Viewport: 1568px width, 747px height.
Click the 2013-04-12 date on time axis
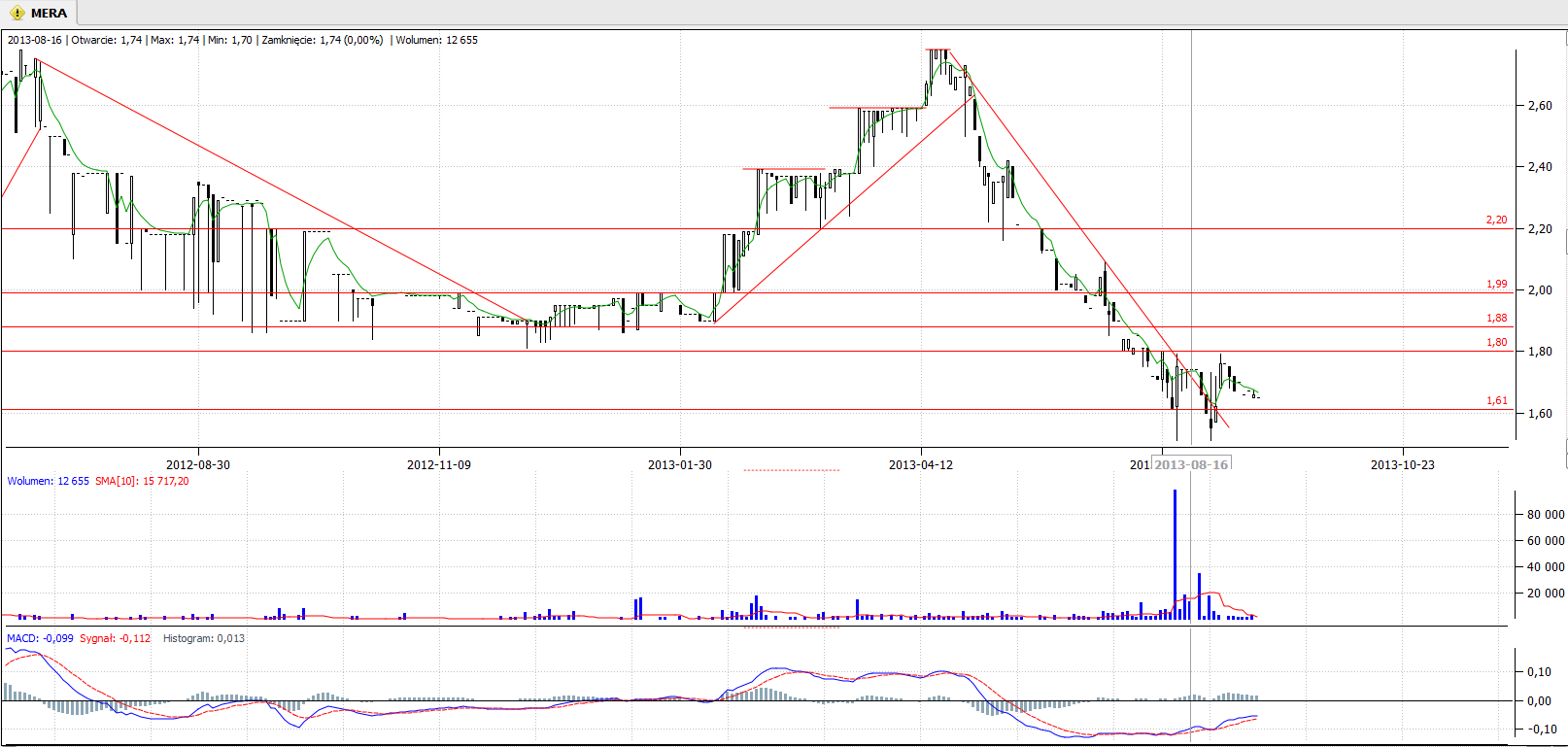tap(920, 464)
